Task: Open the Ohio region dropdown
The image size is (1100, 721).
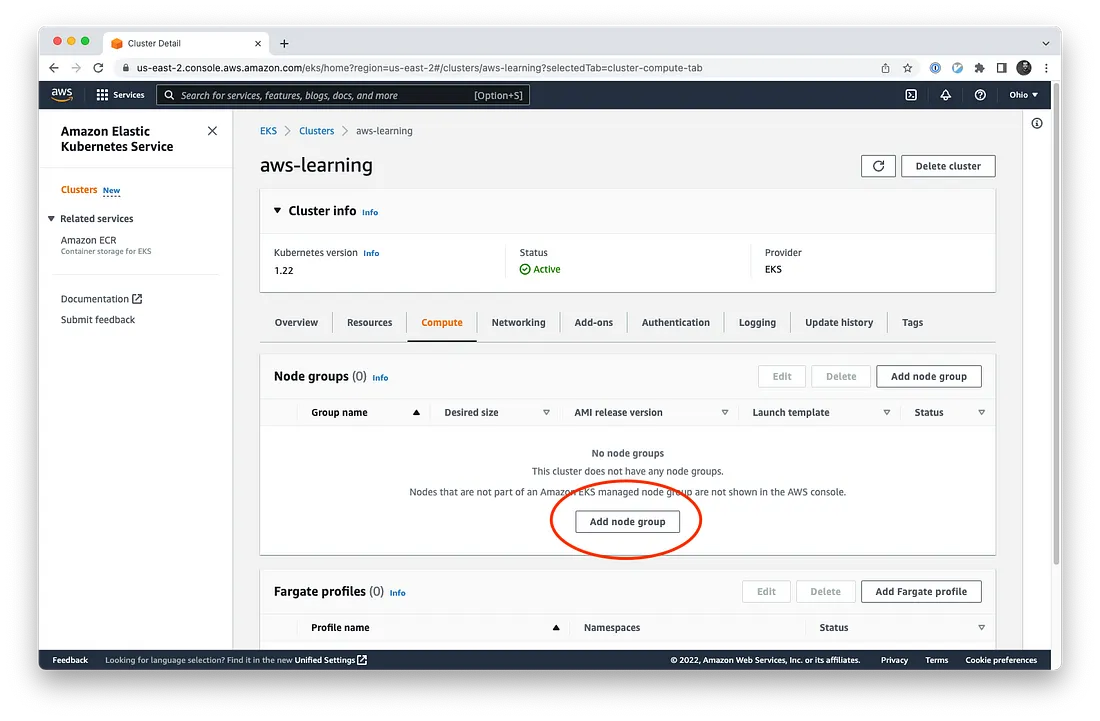Action: pyautogui.click(x=1024, y=95)
